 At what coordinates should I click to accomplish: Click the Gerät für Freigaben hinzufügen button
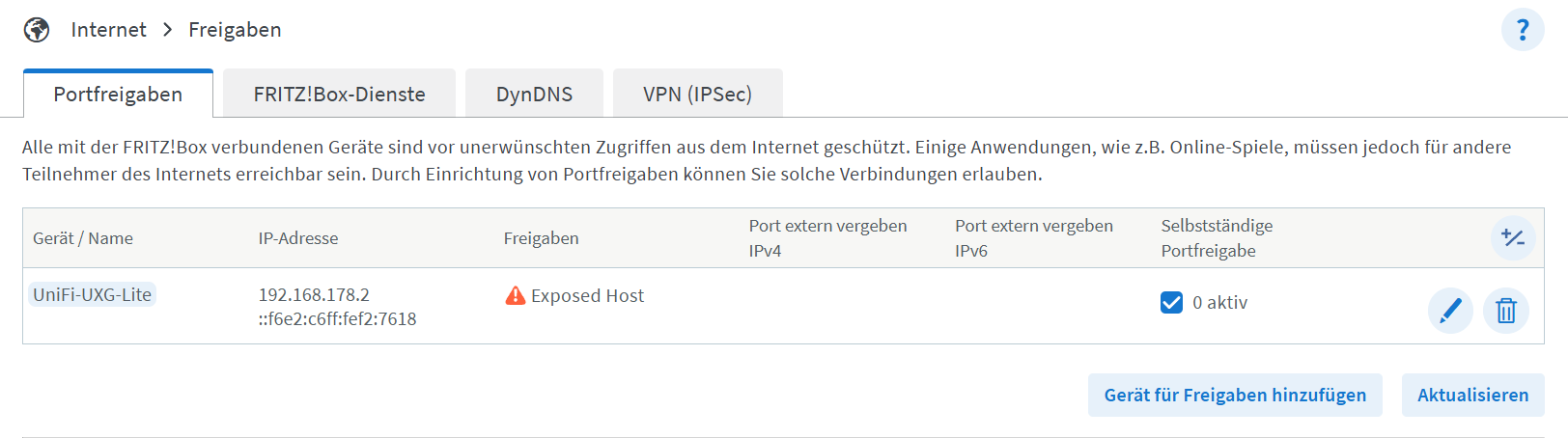tap(1235, 395)
